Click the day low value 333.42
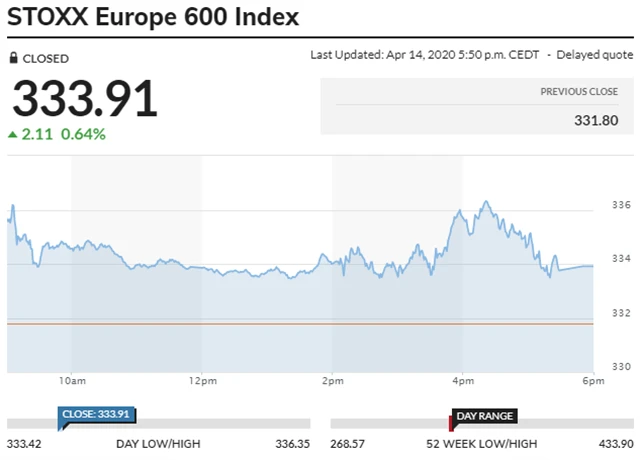The width and height of the screenshot is (640, 460). pos(27,443)
